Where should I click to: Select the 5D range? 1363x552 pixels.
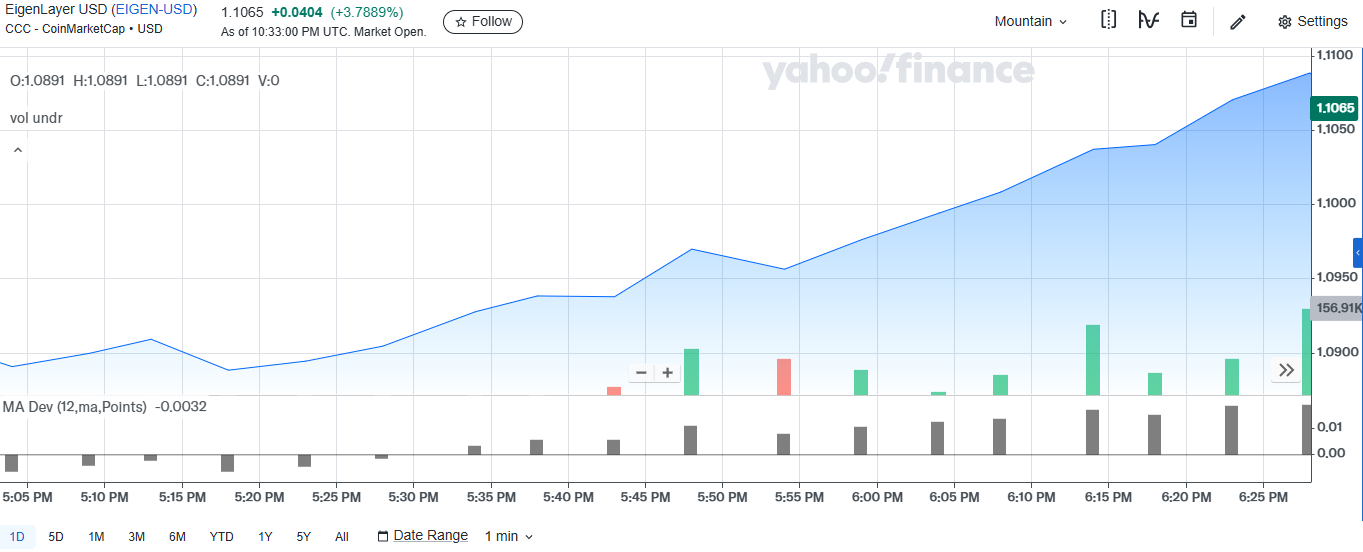[x=56, y=536]
